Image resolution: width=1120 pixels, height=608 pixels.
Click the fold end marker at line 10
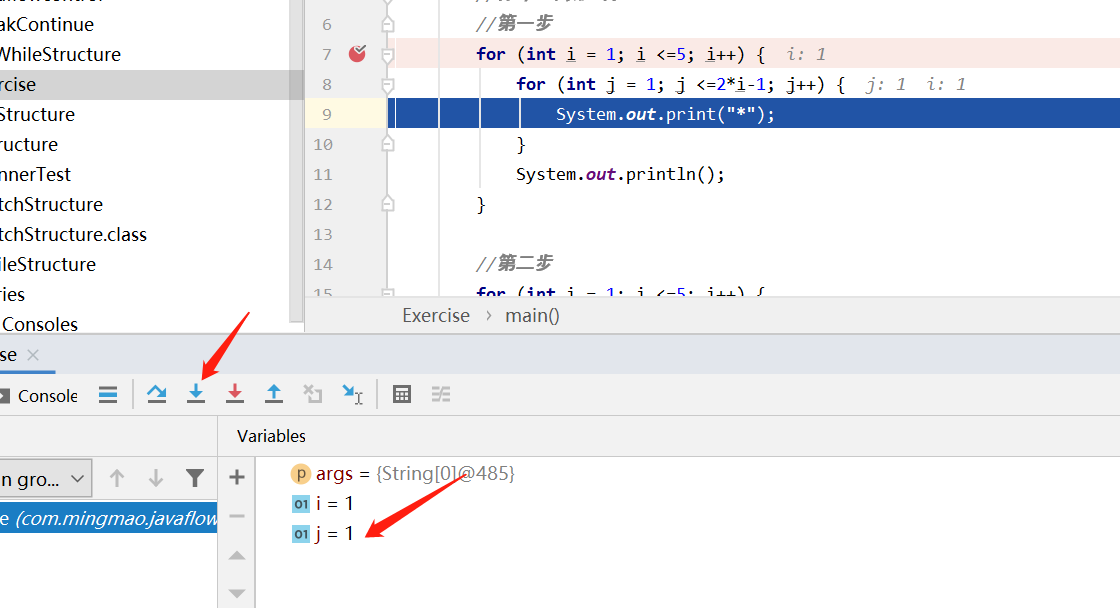click(x=387, y=144)
